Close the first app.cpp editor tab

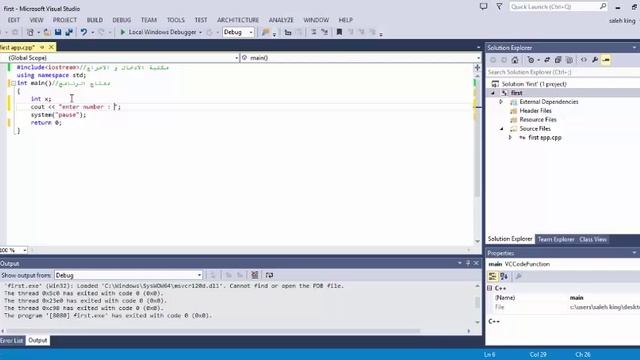point(51,47)
